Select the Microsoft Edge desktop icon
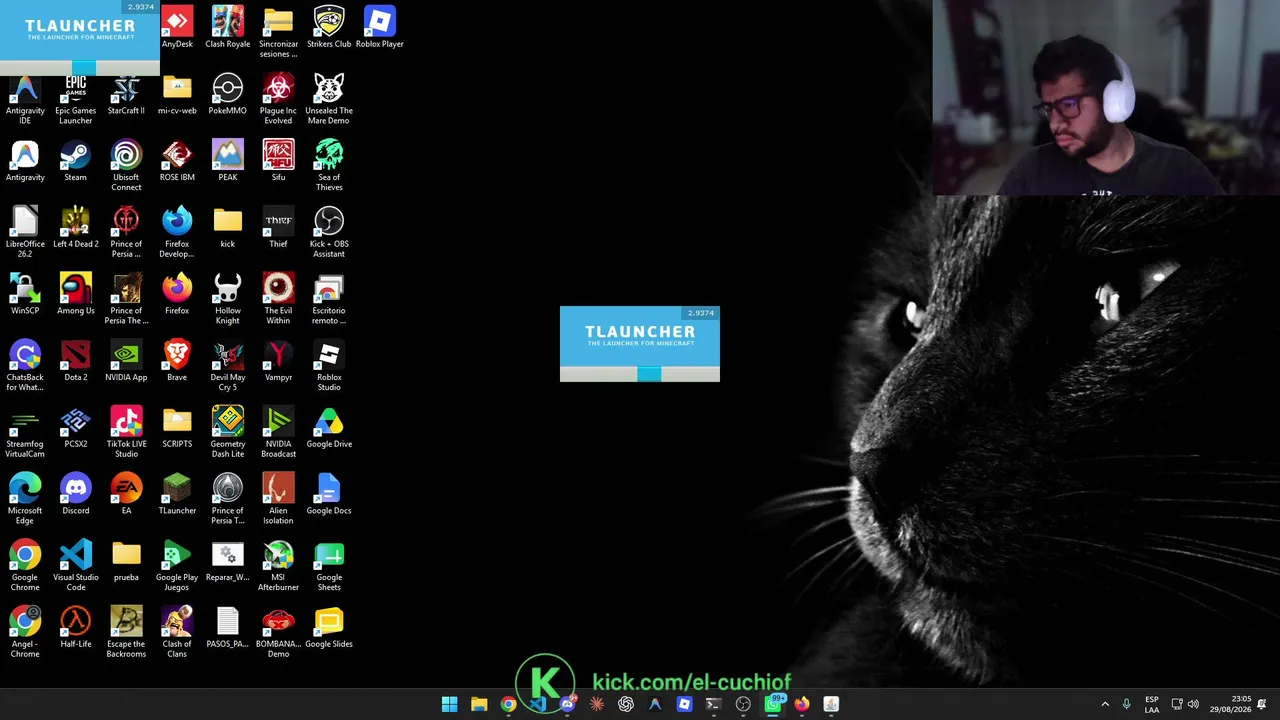The height and width of the screenshot is (720, 1280). (25, 500)
